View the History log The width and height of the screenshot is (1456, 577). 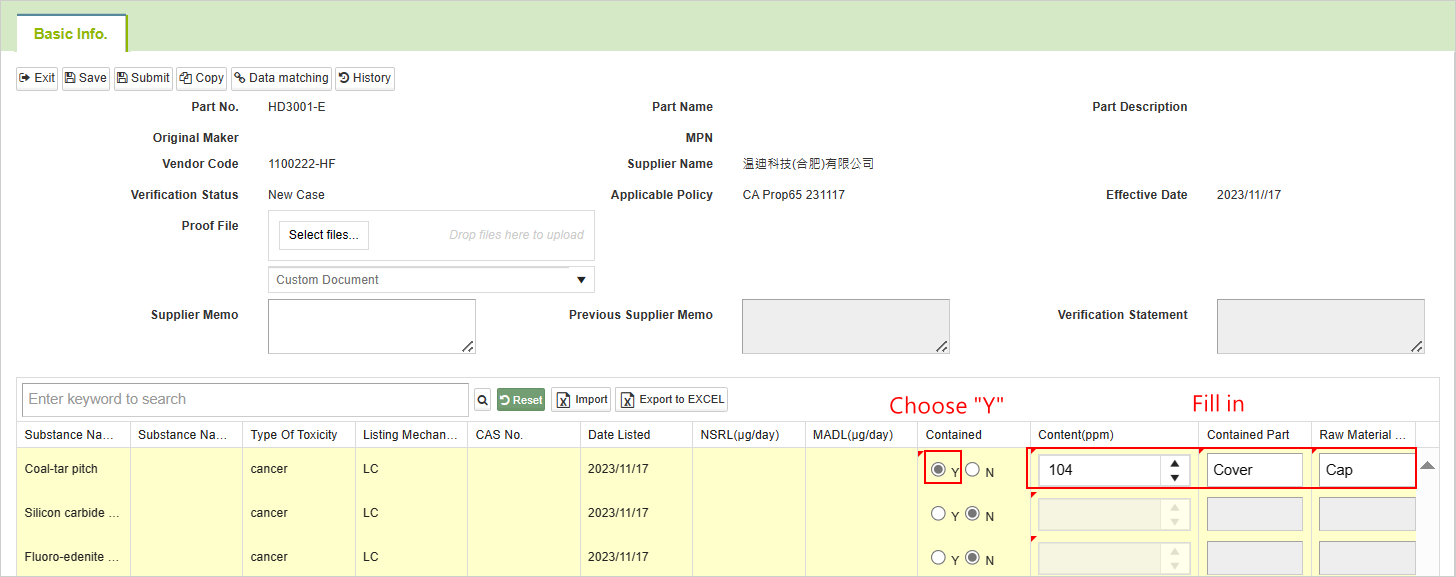point(364,78)
